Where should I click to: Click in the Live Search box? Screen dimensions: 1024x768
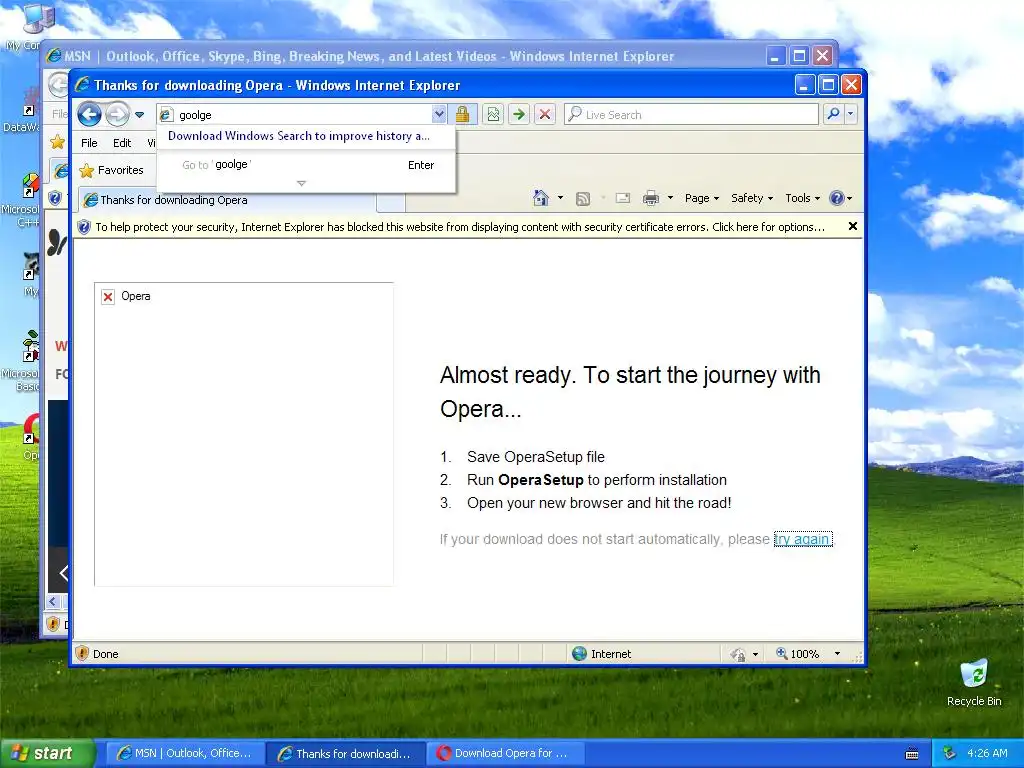point(691,114)
